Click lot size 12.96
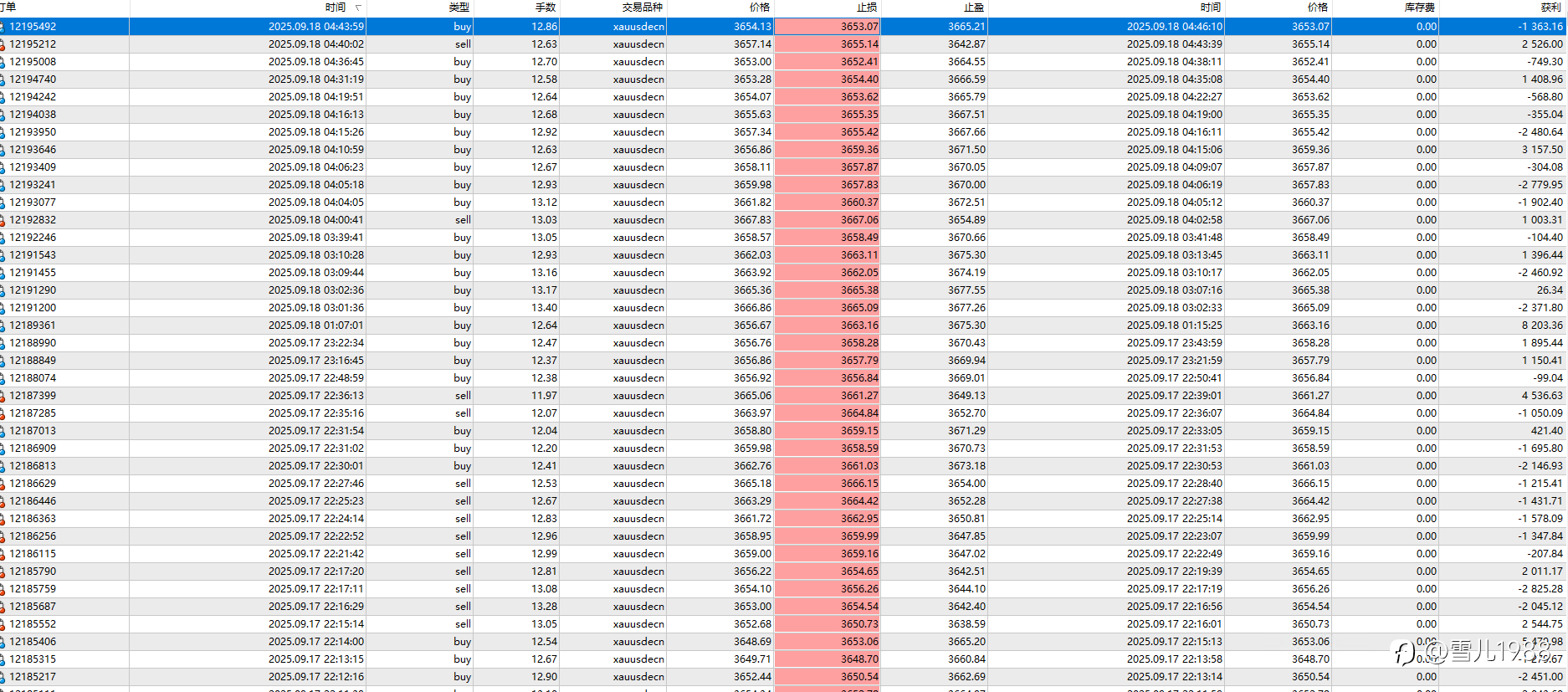The height and width of the screenshot is (692, 1568). pyautogui.click(x=544, y=536)
